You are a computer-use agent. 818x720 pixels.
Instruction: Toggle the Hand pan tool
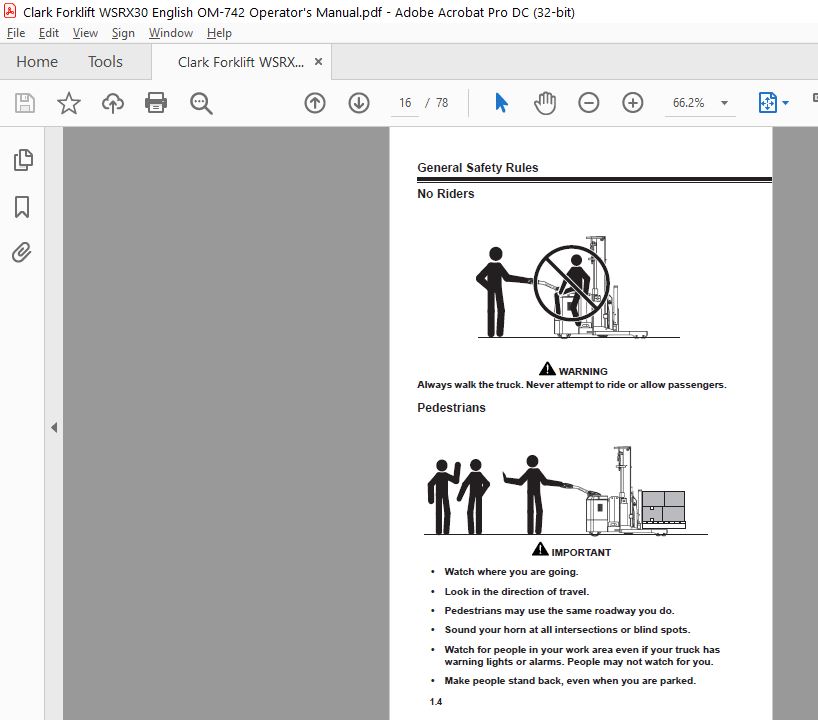click(x=545, y=103)
